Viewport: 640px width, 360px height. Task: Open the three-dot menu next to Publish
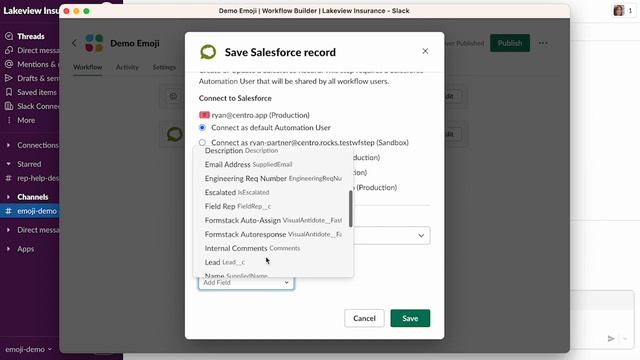pos(543,43)
